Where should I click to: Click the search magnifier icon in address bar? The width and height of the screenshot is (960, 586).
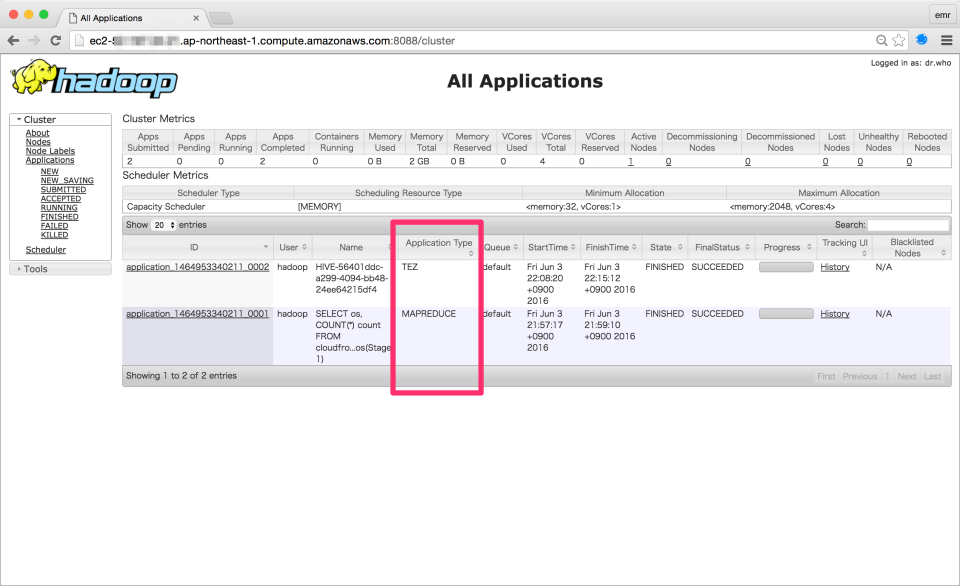click(x=881, y=40)
